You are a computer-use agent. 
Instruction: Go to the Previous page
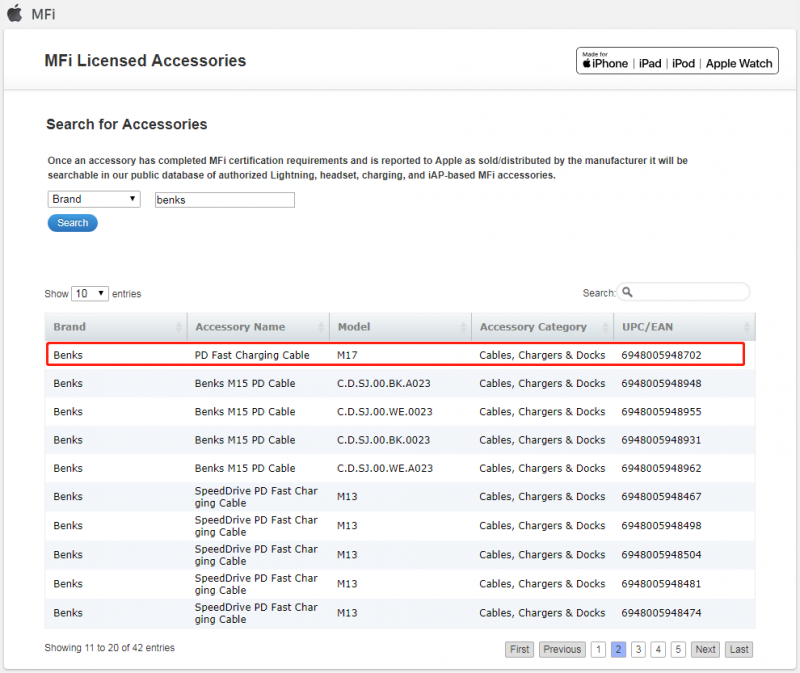click(562, 649)
